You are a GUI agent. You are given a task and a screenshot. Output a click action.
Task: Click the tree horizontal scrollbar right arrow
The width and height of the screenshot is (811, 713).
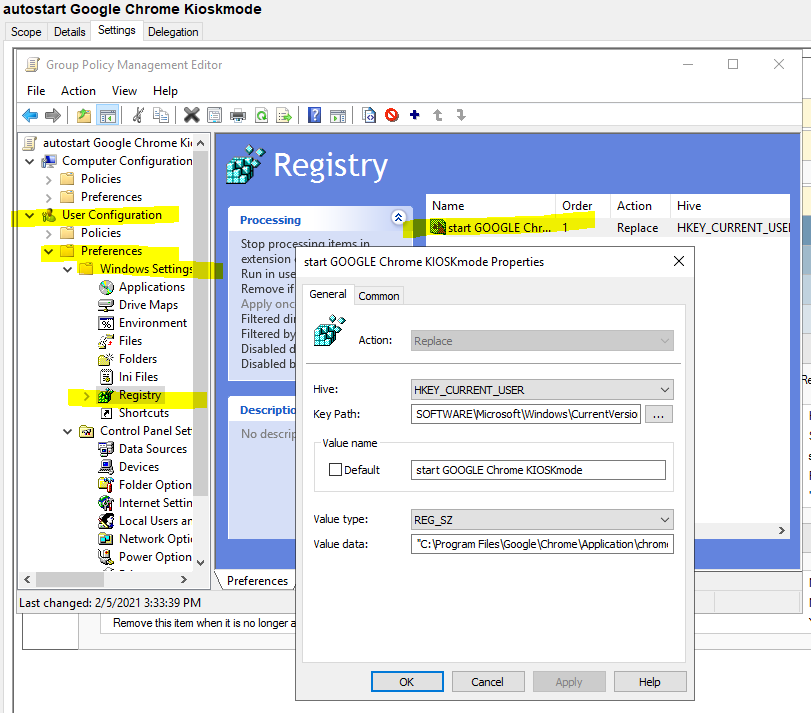coord(184,580)
